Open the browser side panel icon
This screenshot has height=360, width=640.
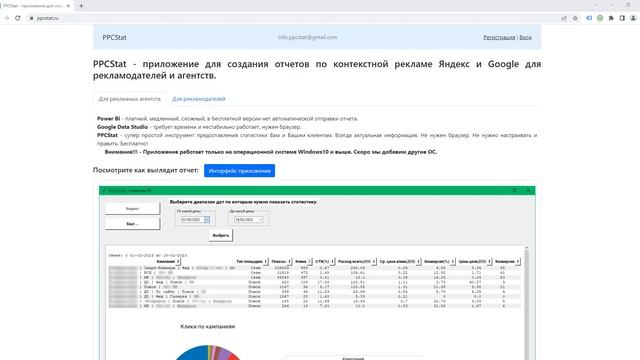pyautogui.click(x=622, y=18)
